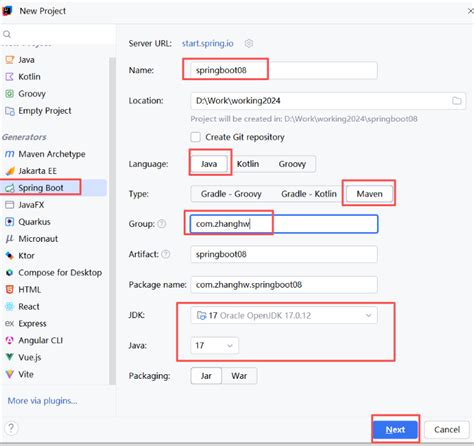Viewport: 474px width, 446px height.
Task: Select Gradle - Groovy project type
Action: pos(231,194)
